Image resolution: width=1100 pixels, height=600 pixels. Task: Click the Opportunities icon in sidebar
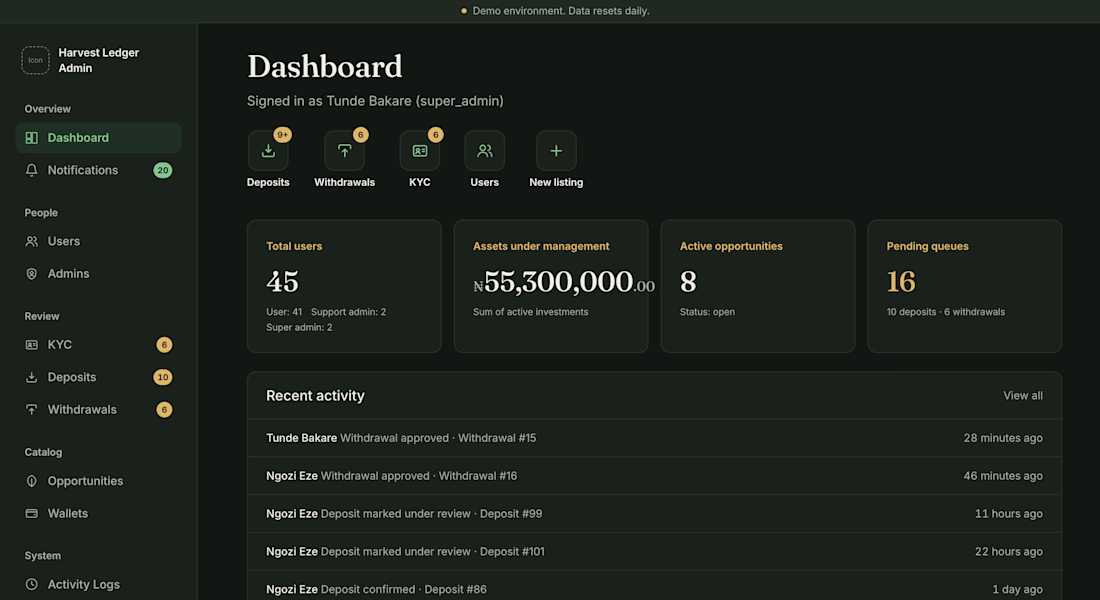pyautogui.click(x=32, y=481)
